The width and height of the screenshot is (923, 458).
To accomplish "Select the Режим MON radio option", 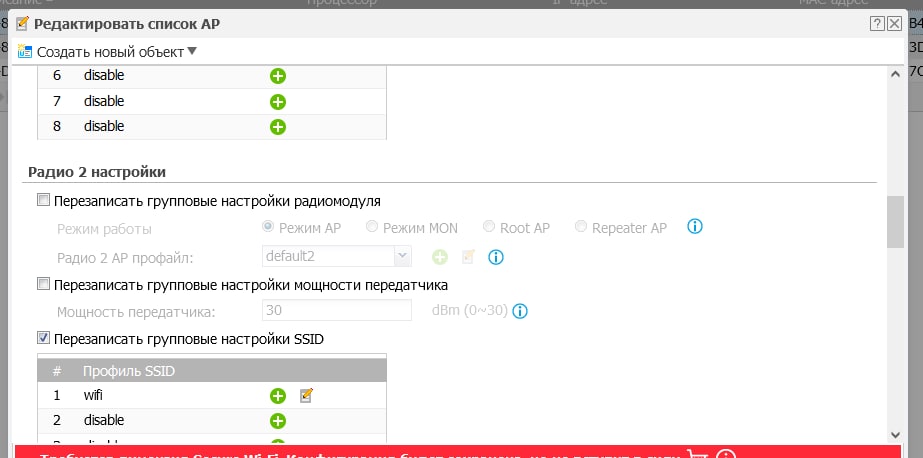I will pos(372,228).
